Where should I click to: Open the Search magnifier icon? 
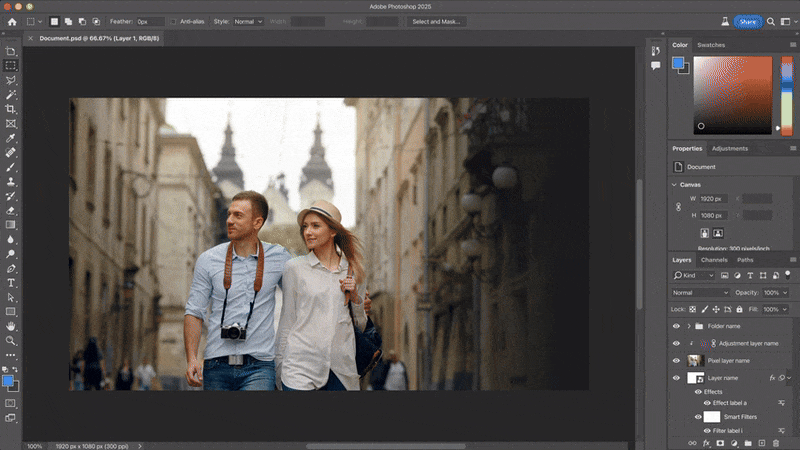click(x=771, y=21)
